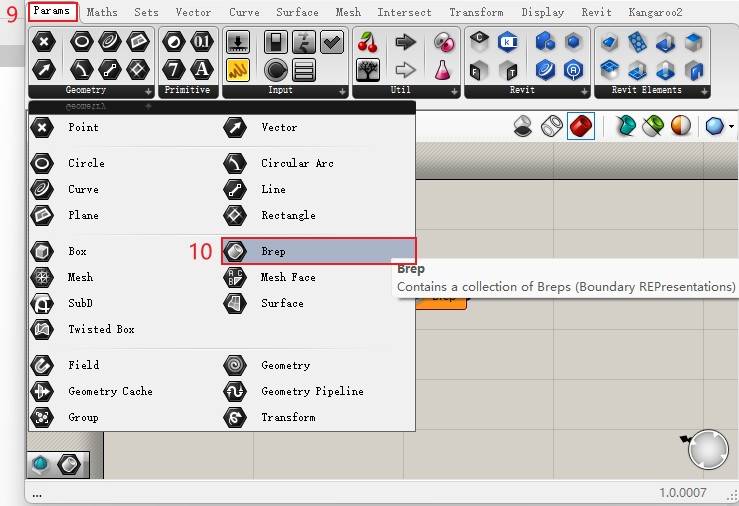Switch to the Kangaroo2 tab
Screen dimensions: 739x506
[655, 12]
